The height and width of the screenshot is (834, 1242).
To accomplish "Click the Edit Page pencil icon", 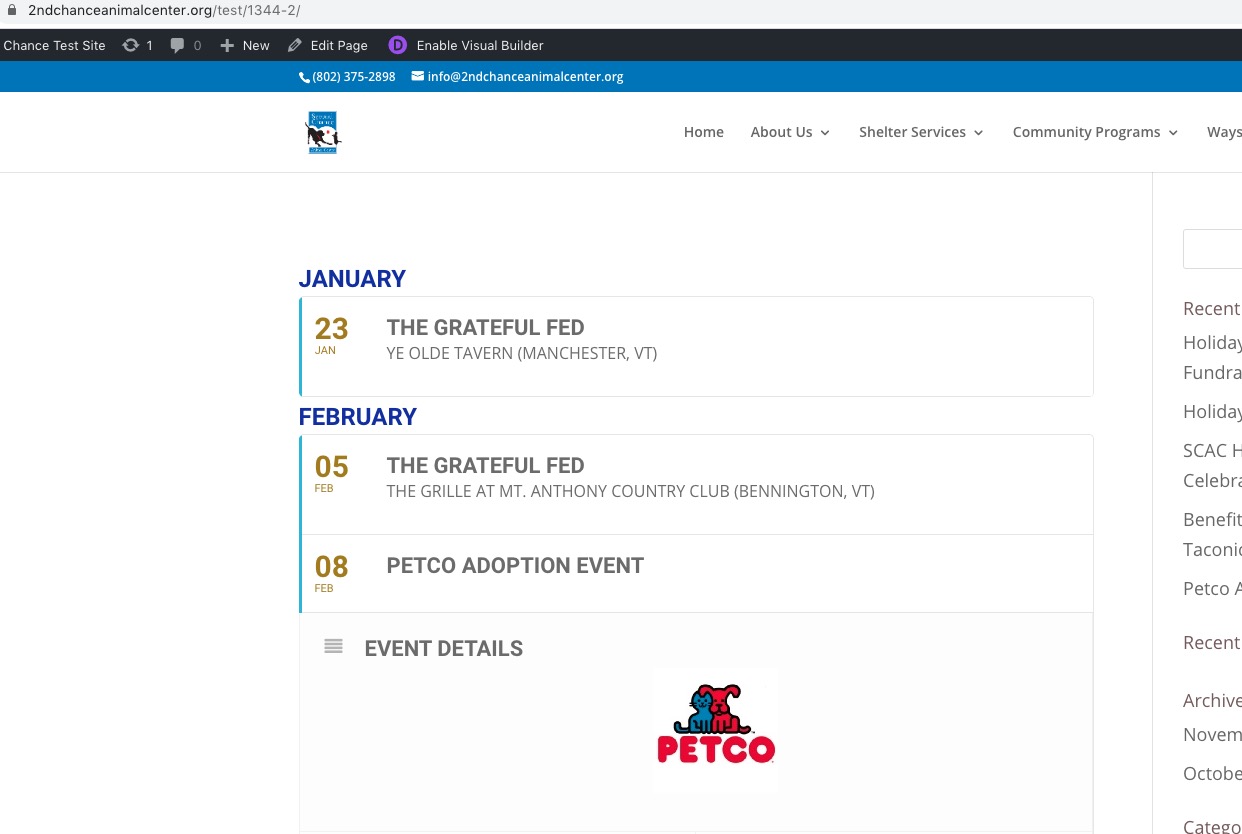I will coord(294,45).
